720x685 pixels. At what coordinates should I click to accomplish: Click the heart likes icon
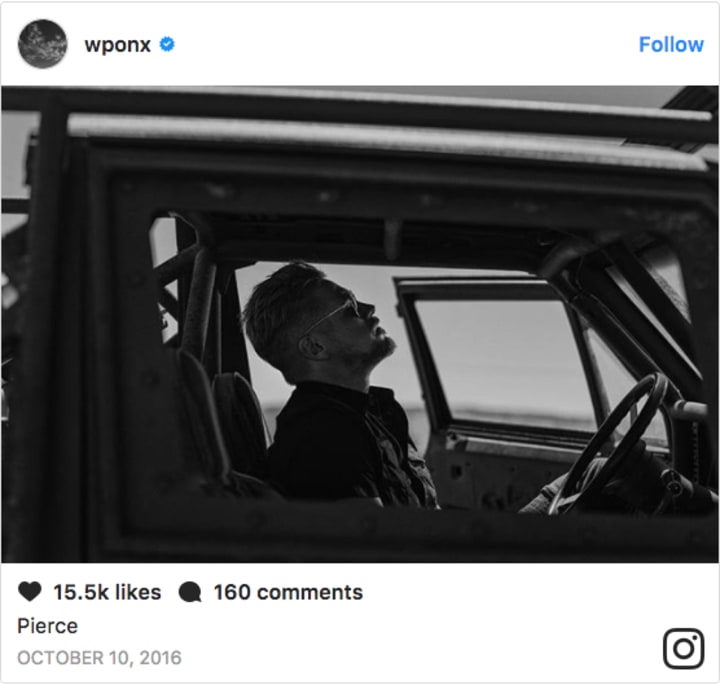tap(30, 591)
